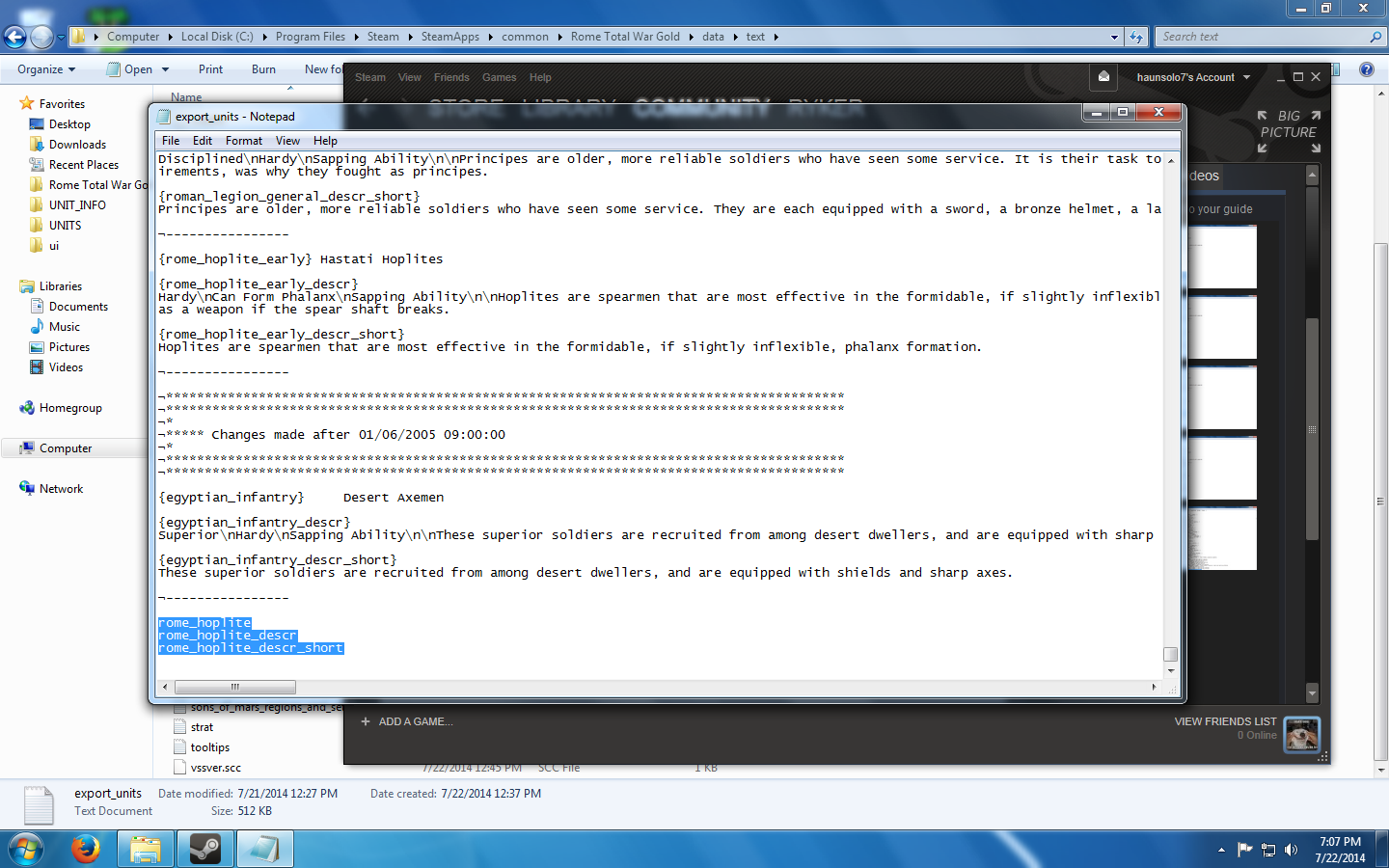The width and height of the screenshot is (1389, 868).
Task: Open the Steam inbox envelope icon
Action: click(x=1103, y=77)
